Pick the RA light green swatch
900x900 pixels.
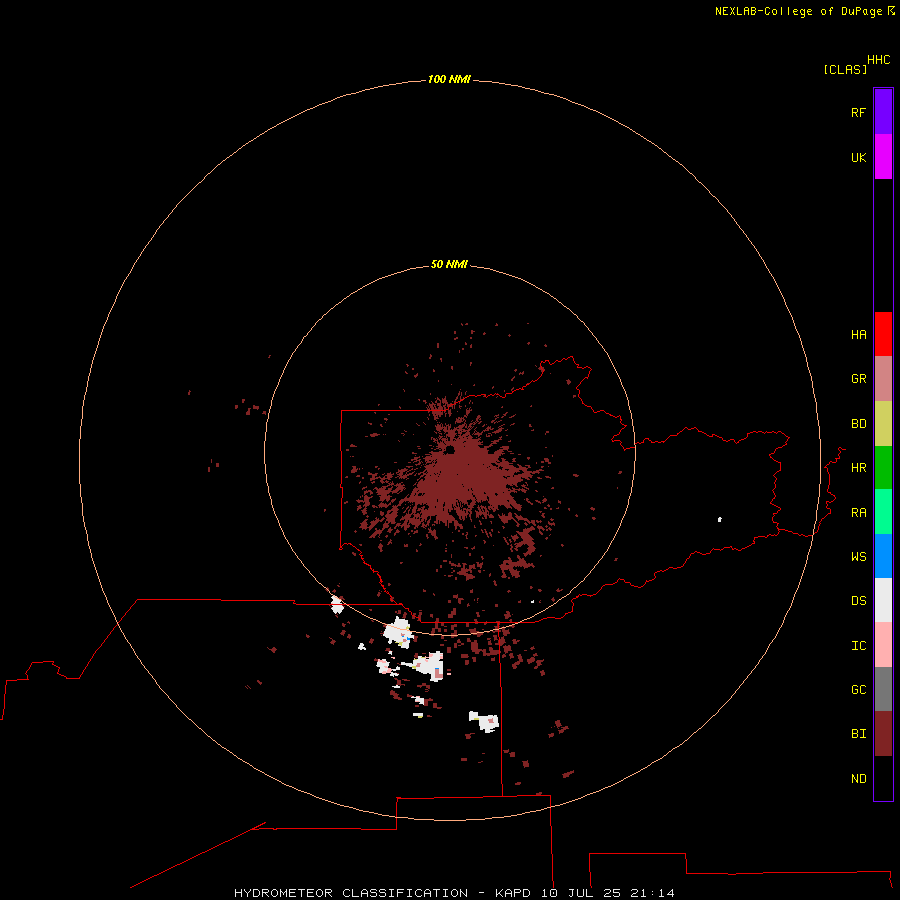point(883,512)
